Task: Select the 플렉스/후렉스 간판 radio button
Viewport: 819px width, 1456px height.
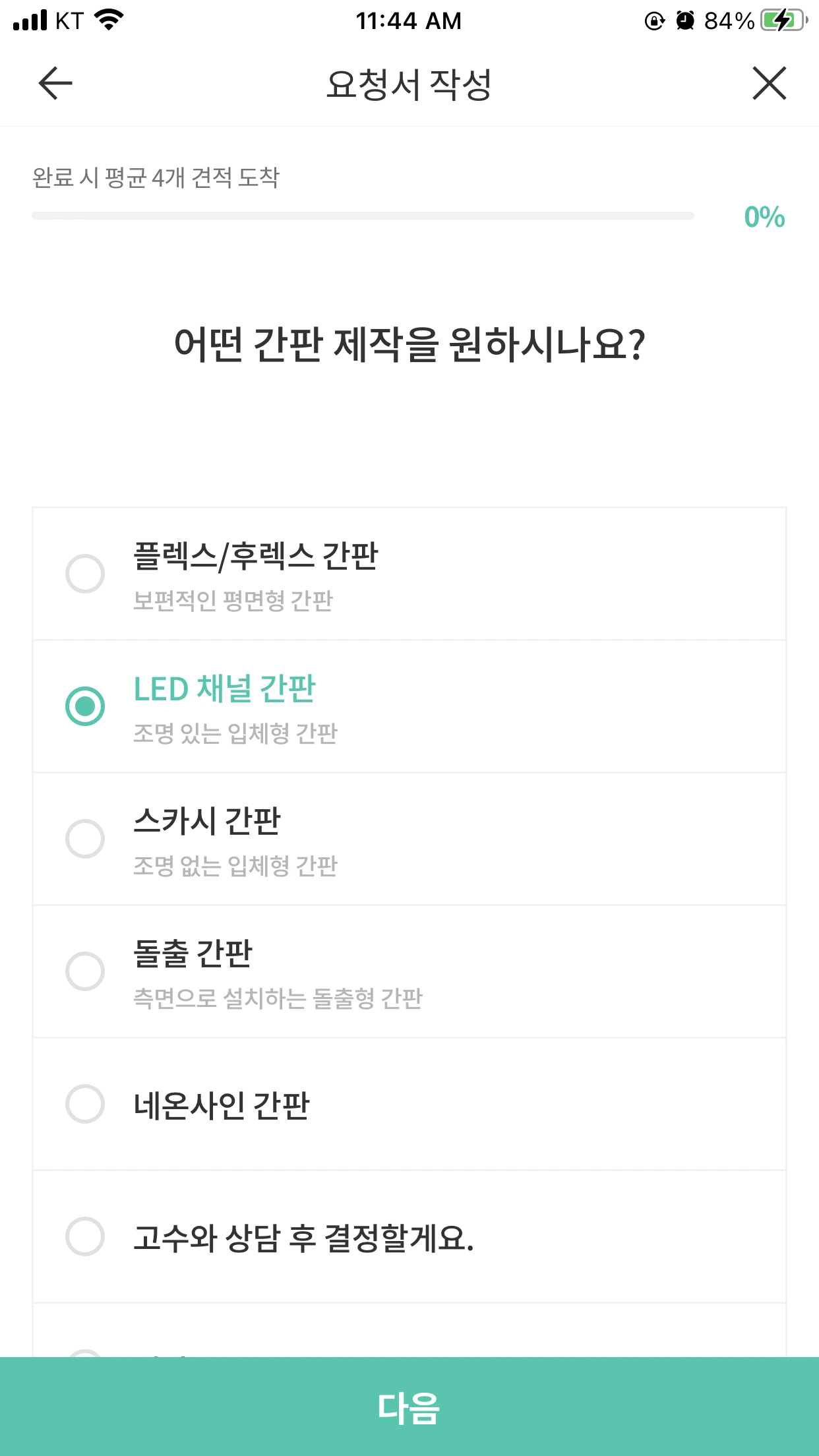Action: (x=85, y=574)
